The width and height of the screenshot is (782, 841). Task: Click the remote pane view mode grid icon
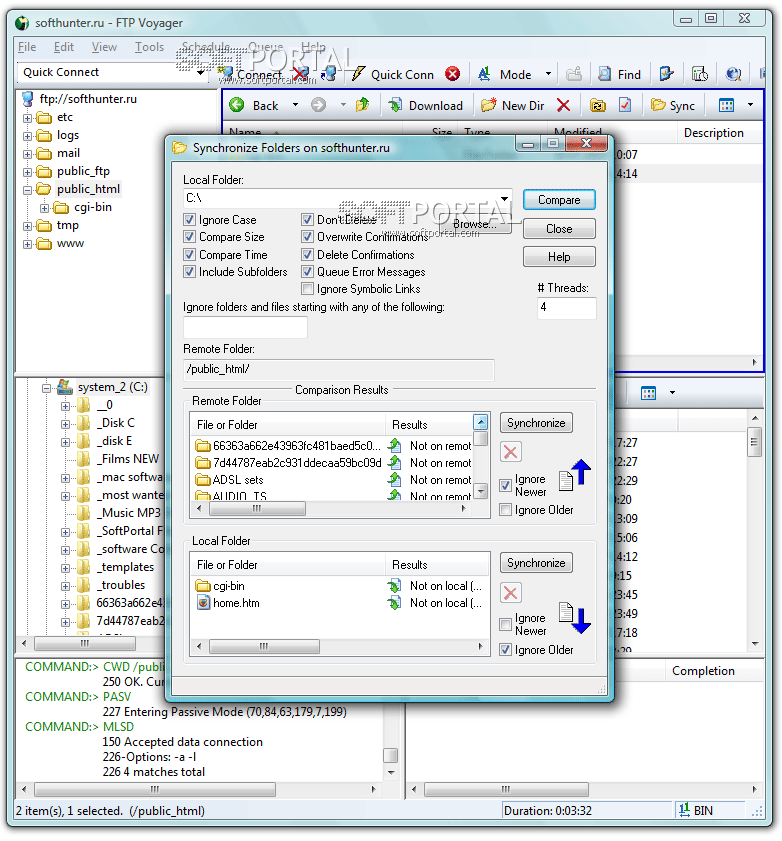click(x=726, y=105)
